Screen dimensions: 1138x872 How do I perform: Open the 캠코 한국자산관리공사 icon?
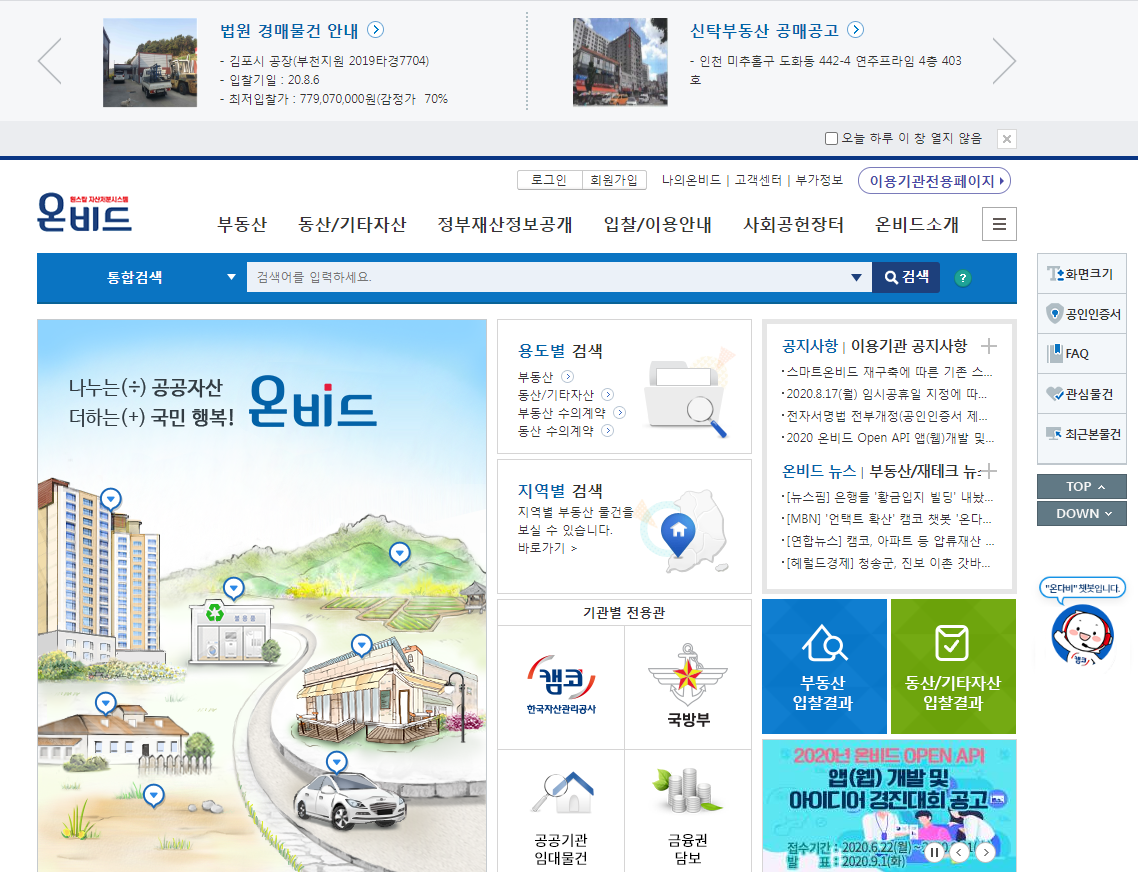(x=561, y=687)
